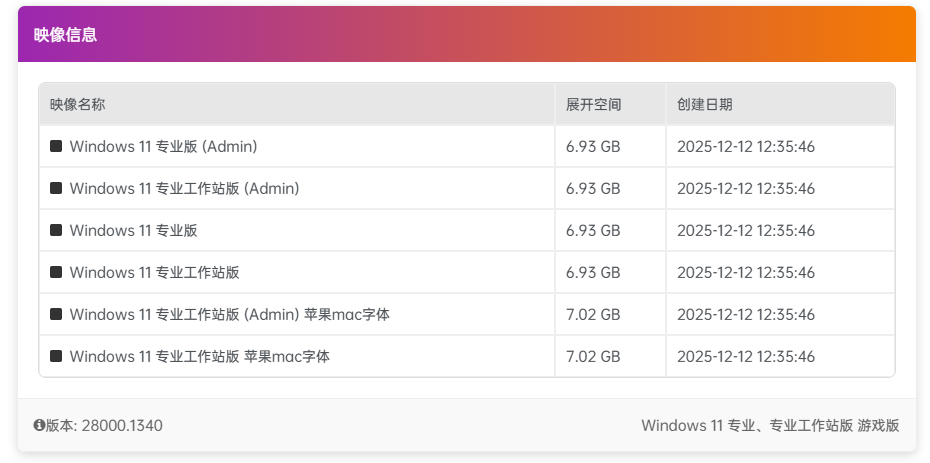Screen dimensions: 930x463
Task: Click the square icon beside Windows 11 专业工作站版 (Admin)
Action: (56, 188)
